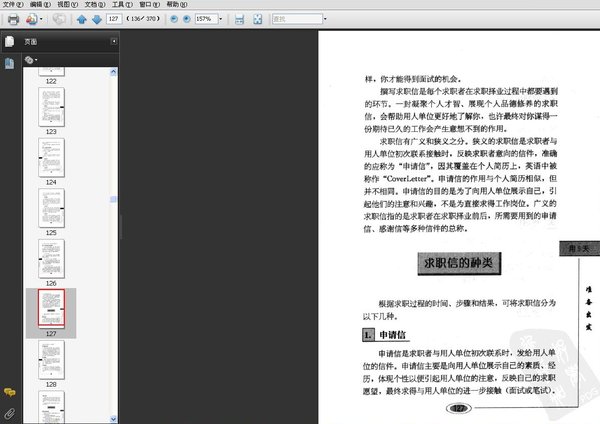Click the page number field showing 127
The height and width of the screenshot is (424, 600).
[x=114, y=19]
